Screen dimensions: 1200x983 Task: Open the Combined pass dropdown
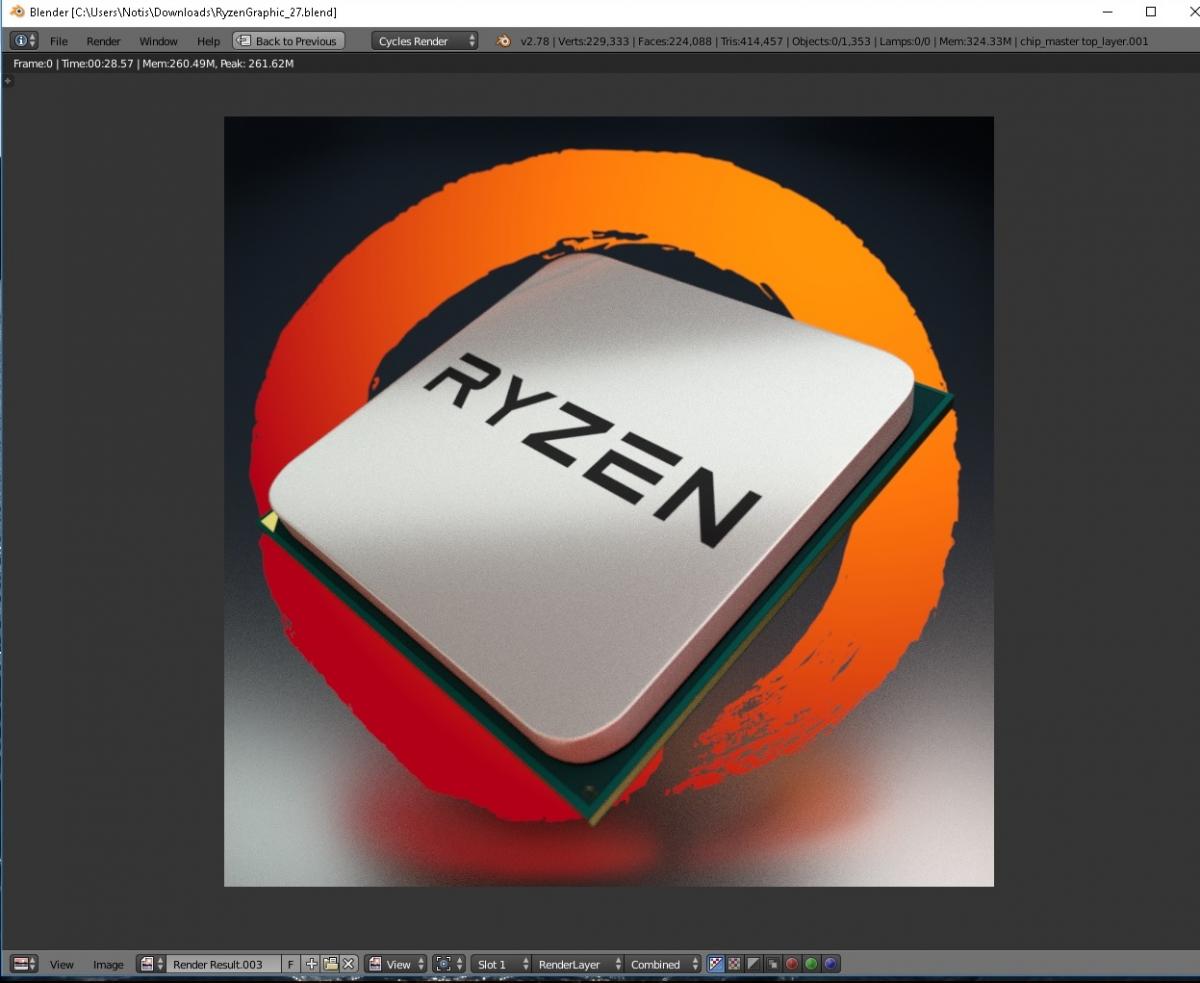(x=664, y=964)
